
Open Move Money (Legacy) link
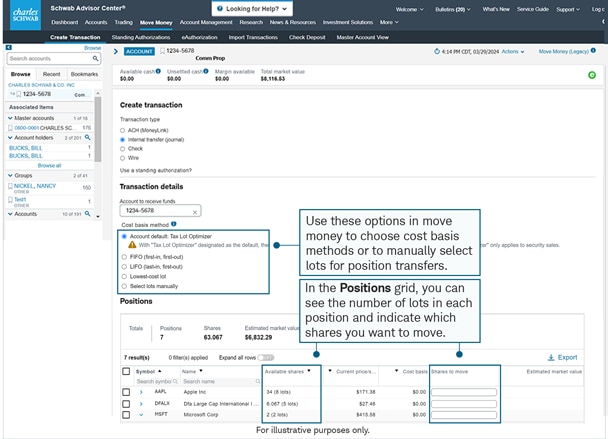(x=563, y=51)
